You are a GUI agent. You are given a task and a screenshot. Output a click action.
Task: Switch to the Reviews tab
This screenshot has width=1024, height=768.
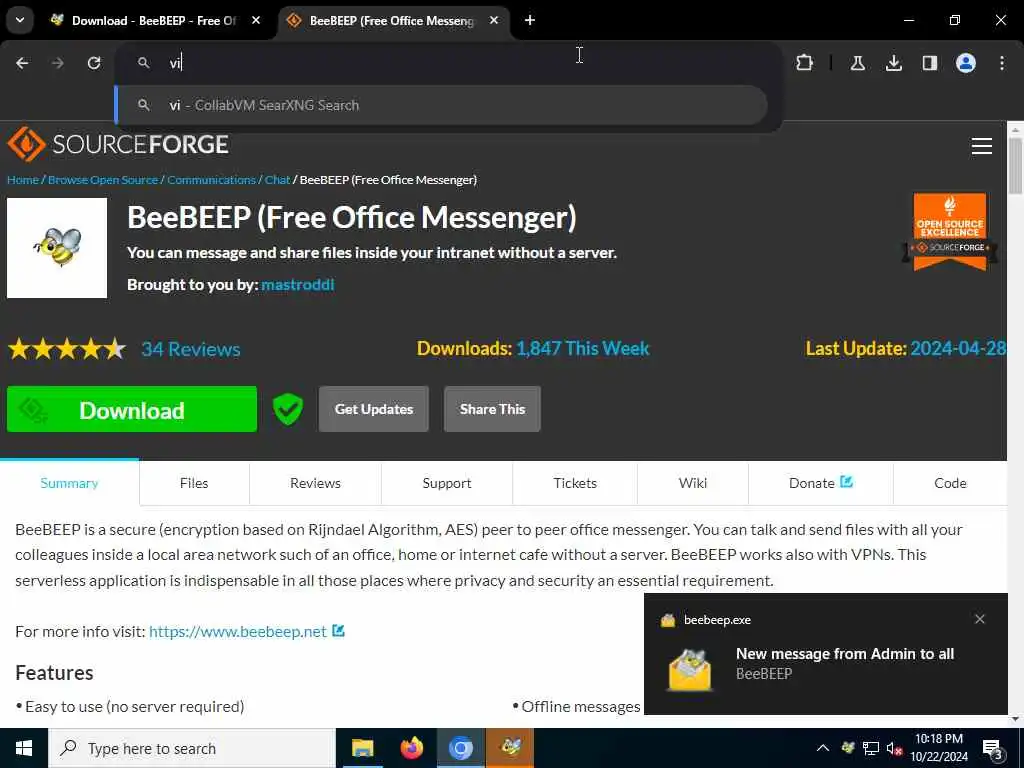315,483
